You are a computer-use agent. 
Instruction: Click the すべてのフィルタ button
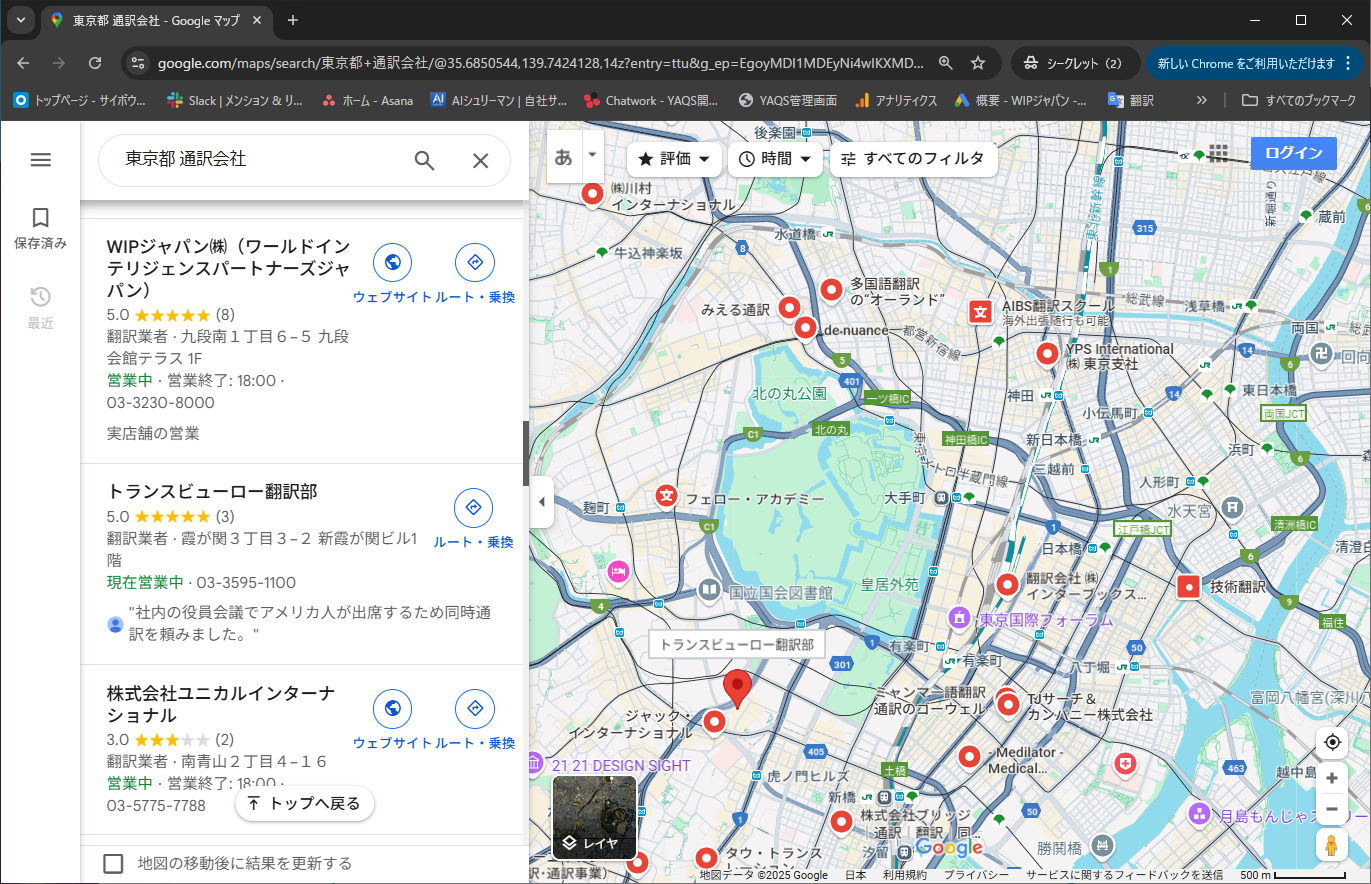(913, 159)
